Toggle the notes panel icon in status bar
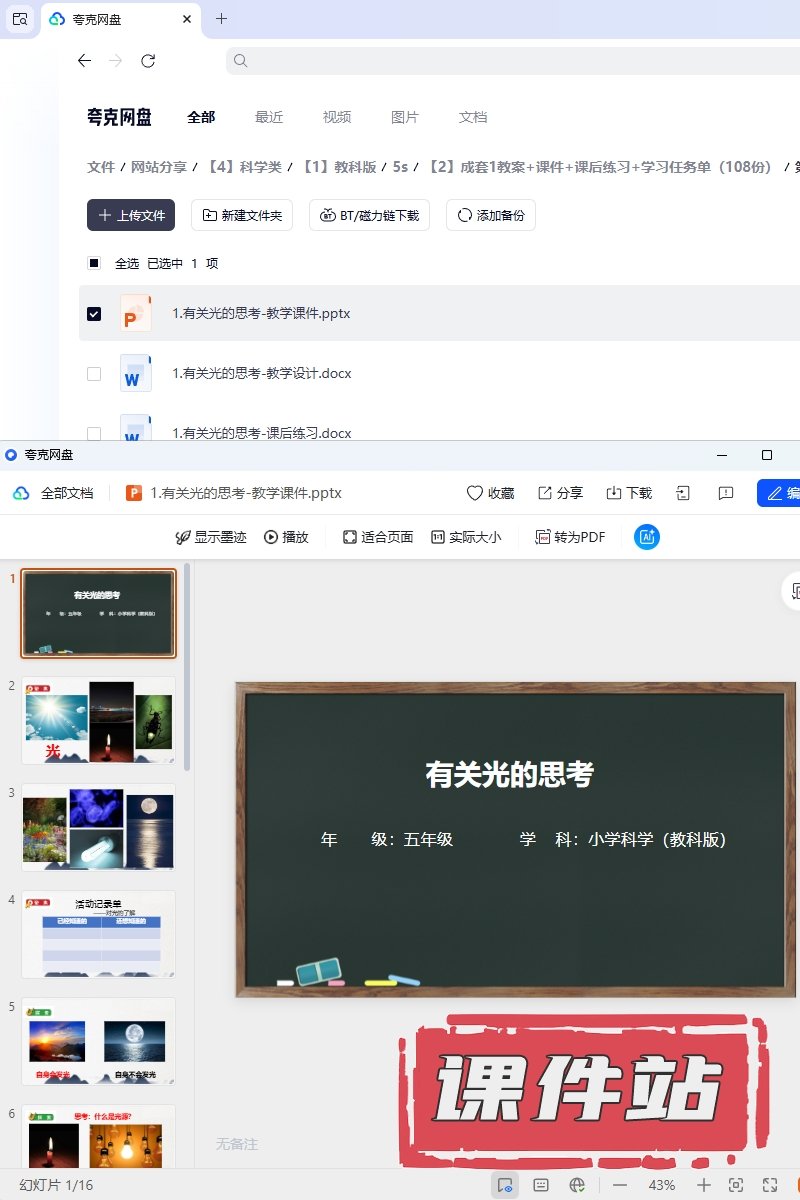Image resolution: width=800 pixels, height=1200 pixels. point(541,1185)
